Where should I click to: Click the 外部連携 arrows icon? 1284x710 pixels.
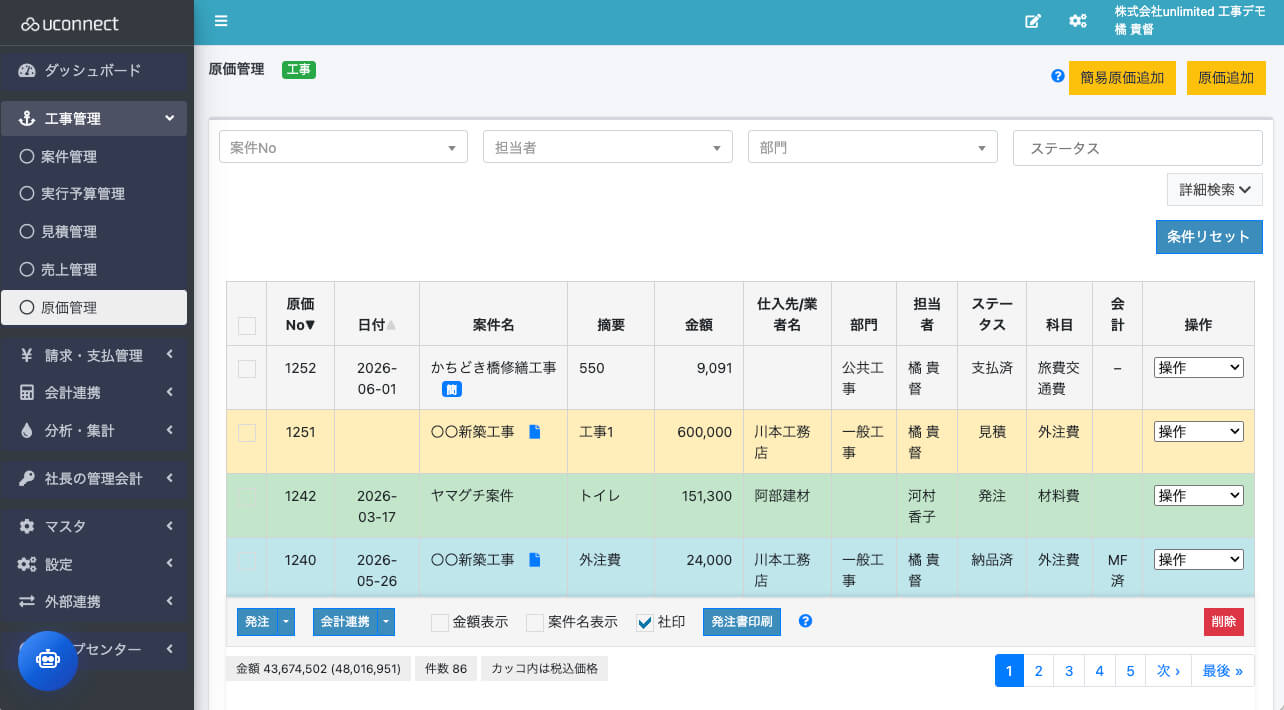26,602
